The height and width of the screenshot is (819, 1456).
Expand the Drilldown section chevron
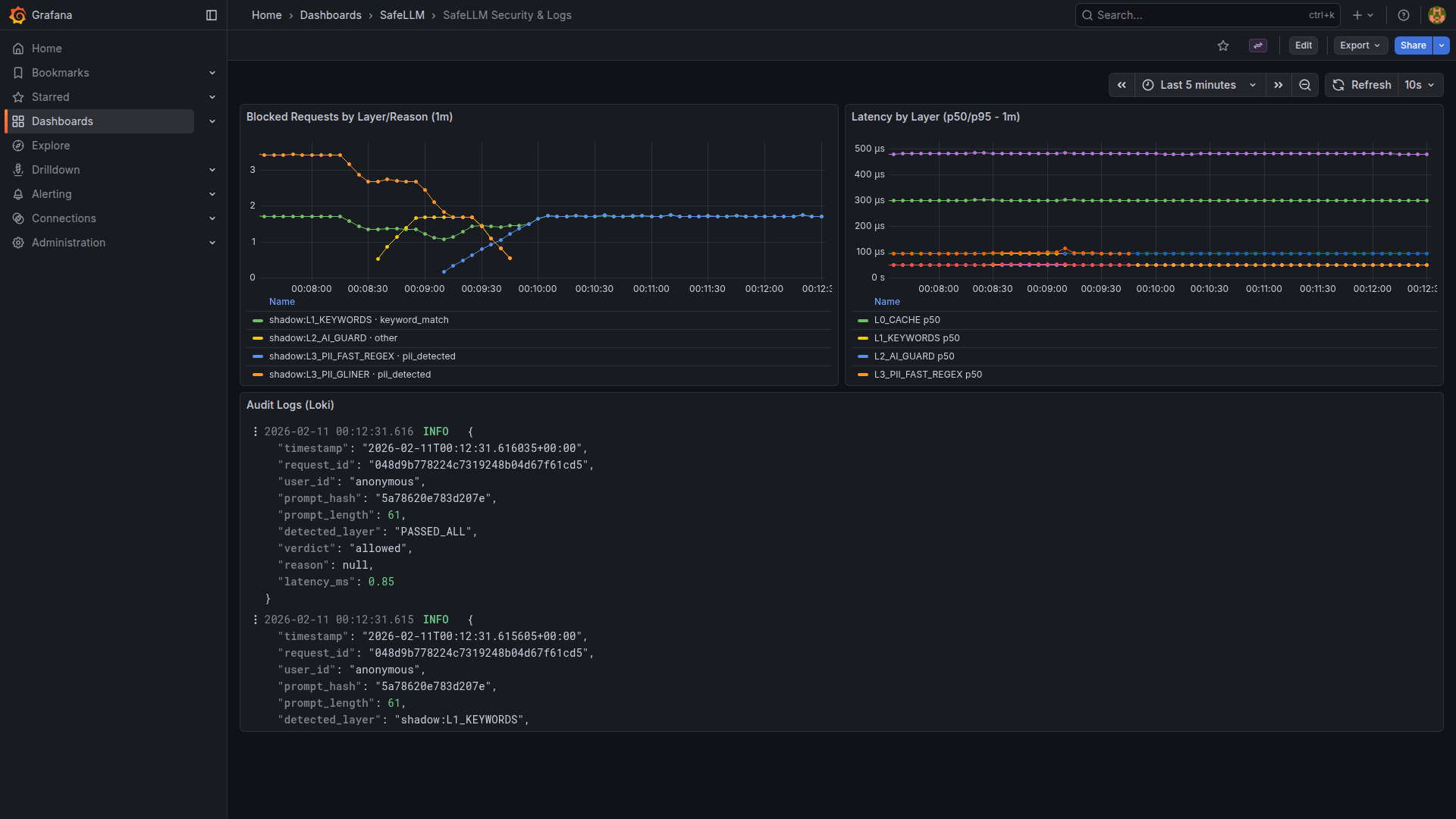[212, 170]
